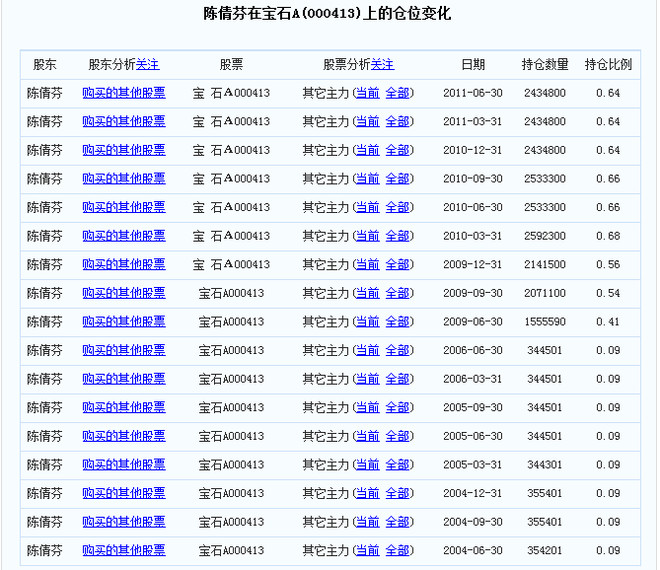Viewport: 660px width, 570px height.
Task: Open 购买的其他股票 link in 2005-03-31 row
Action: click(124, 465)
